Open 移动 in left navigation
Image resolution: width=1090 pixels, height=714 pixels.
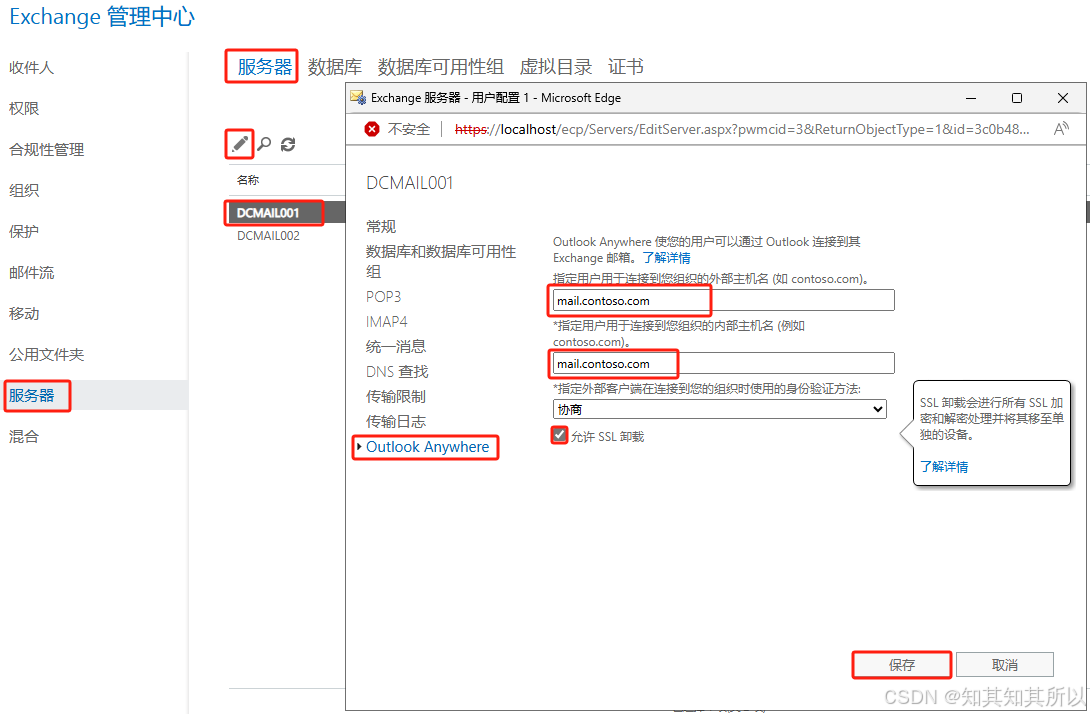point(24,314)
